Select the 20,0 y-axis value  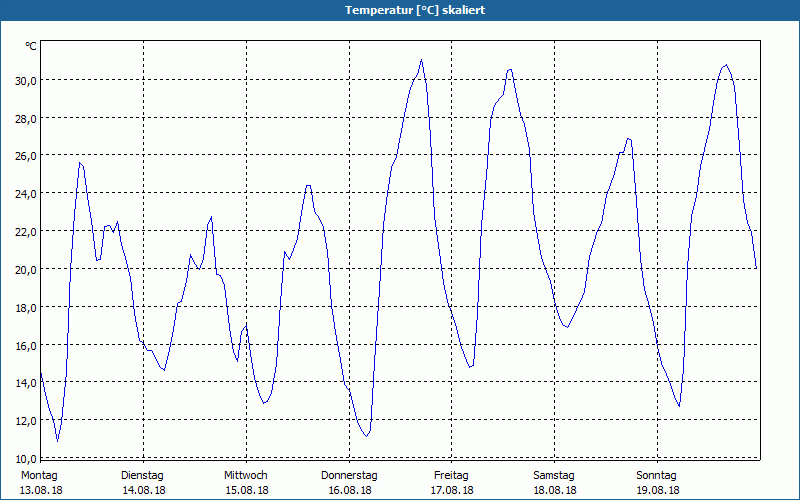[26, 269]
